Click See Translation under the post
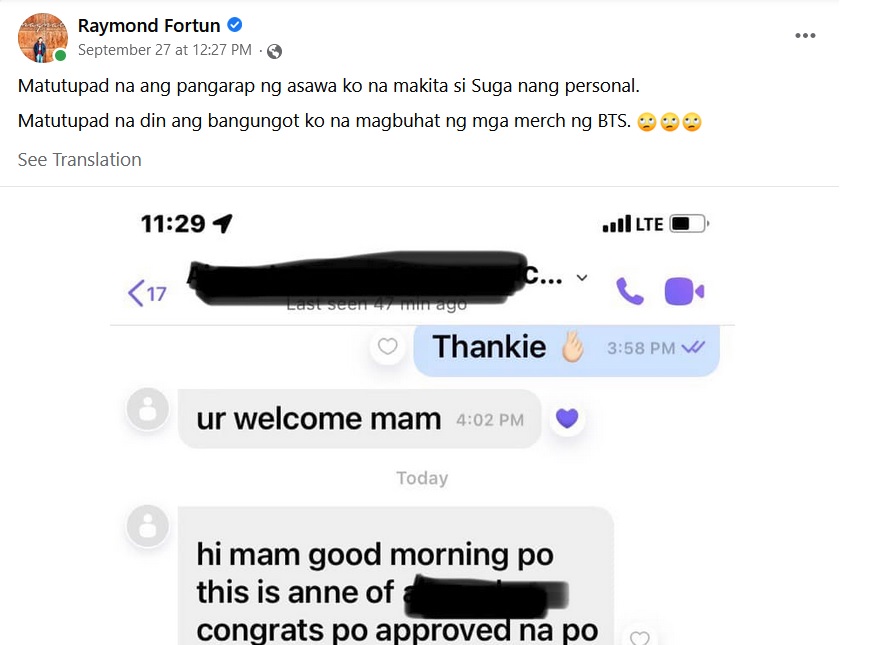869x645 pixels. (79, 160)
